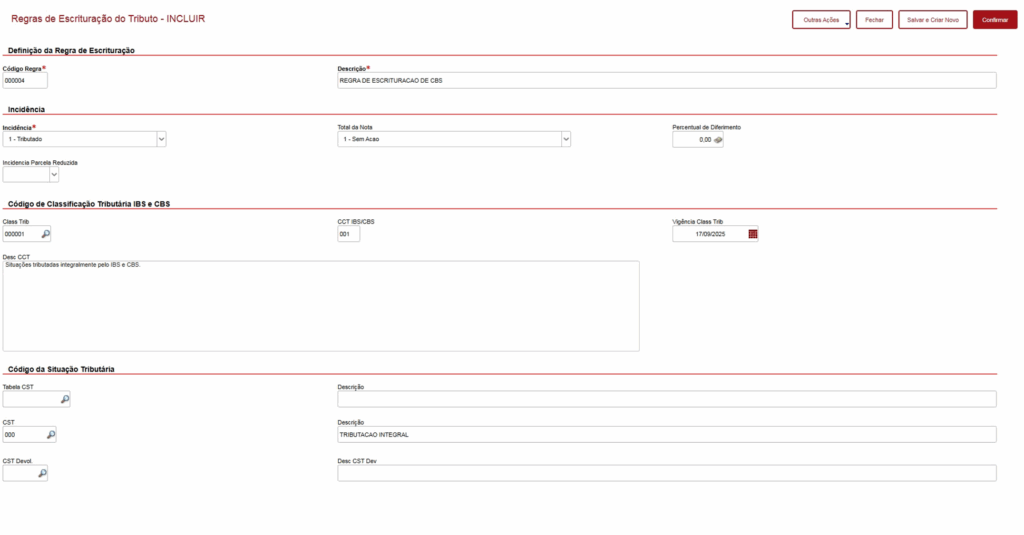
Task: Click the Fechar button
Action: [x=874, y=20]
